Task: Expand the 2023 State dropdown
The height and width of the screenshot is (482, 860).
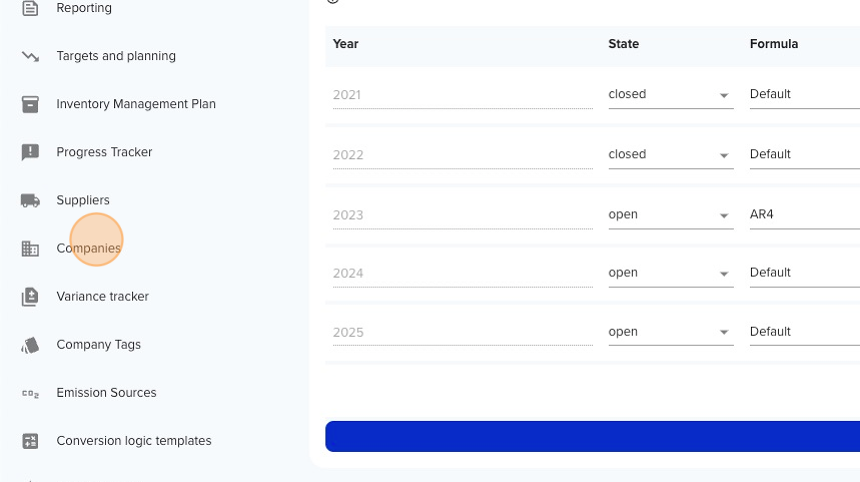Action: coord(671,216)
